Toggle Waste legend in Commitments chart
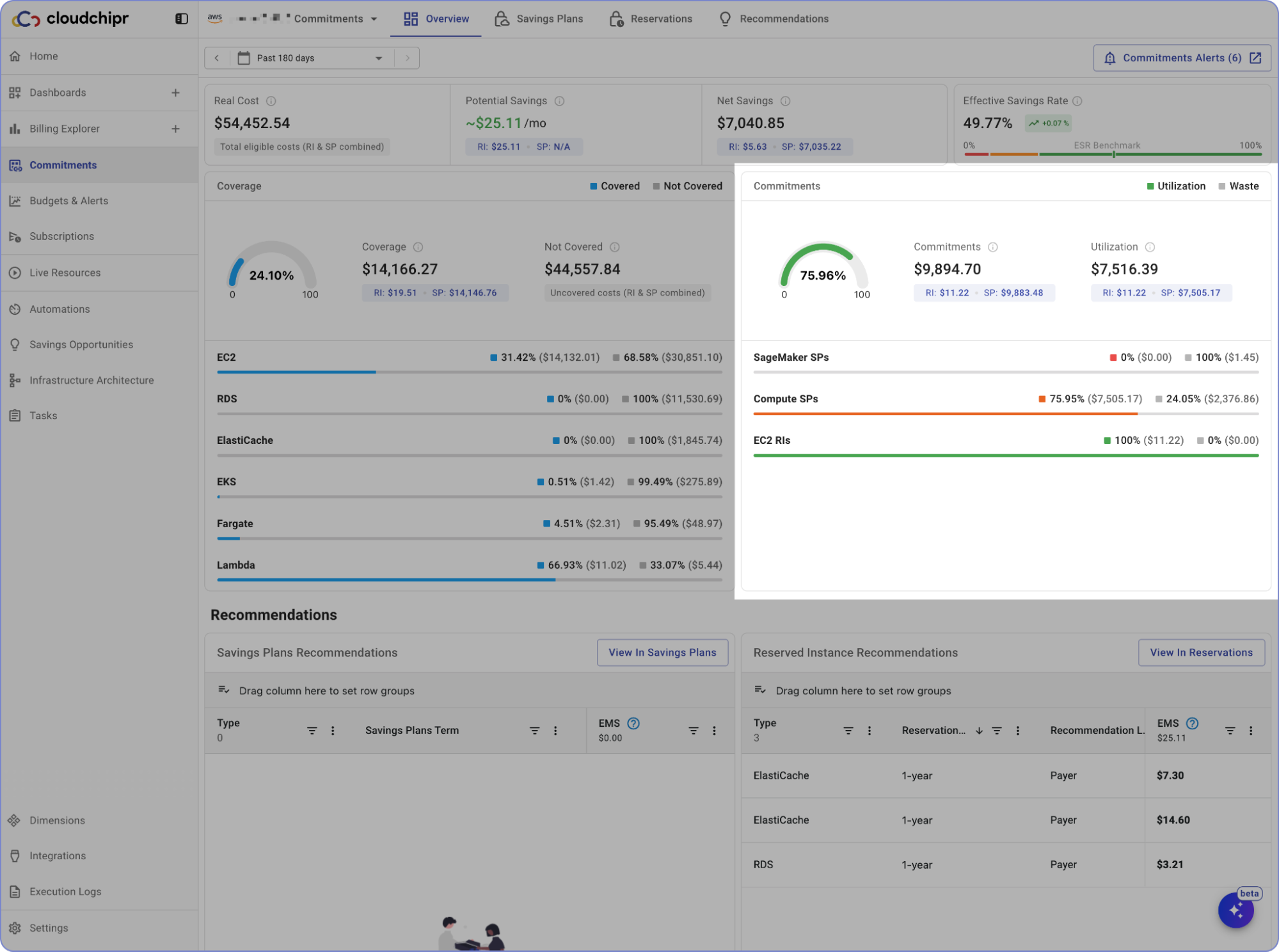1279x952 pixels. [x=1238, y=186]
